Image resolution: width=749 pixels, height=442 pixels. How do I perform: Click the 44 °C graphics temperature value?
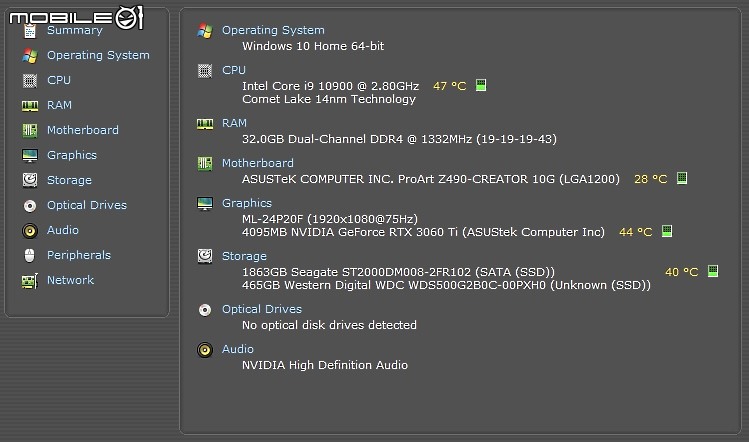(x=635, y=232)
